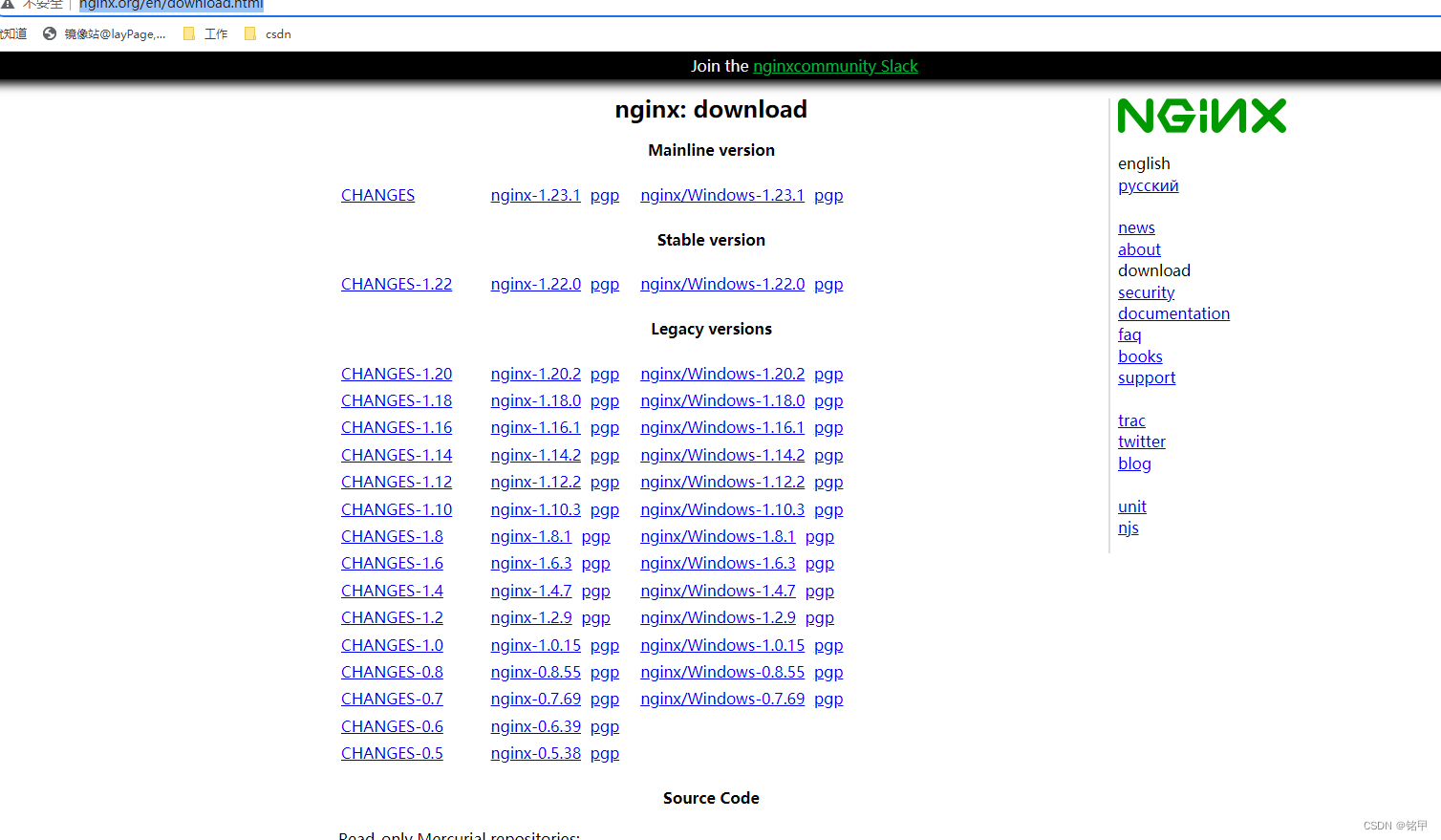Switch site language to русский
Viewport: 1441px width, 840px height.
[1148, 185]
